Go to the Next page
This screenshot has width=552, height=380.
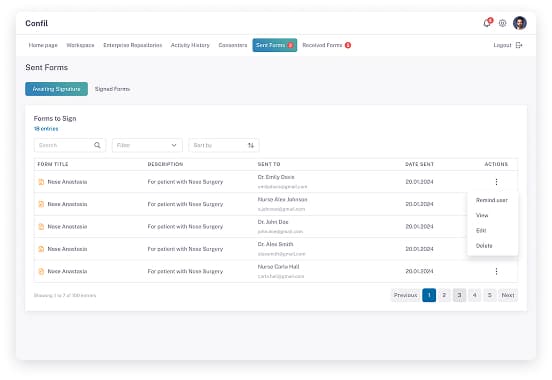508,295
